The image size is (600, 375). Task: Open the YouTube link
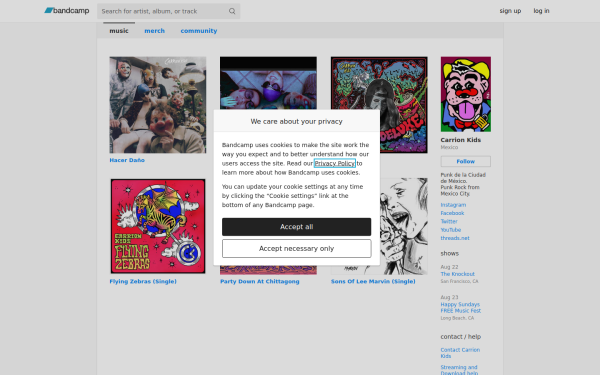pos(450,230)
